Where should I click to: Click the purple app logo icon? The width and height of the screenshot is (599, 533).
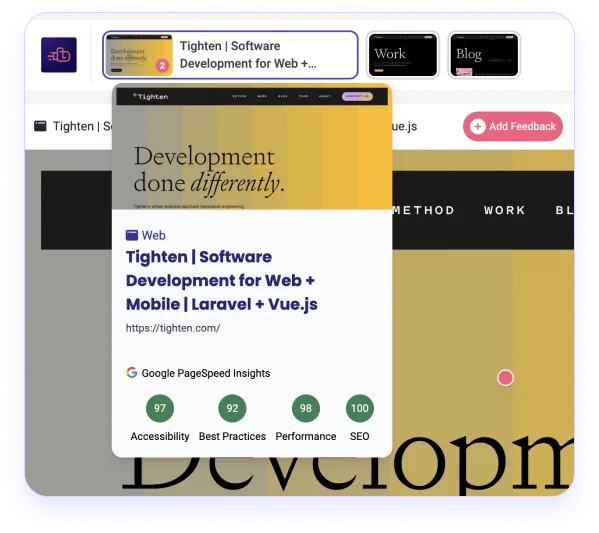(59, 55)
